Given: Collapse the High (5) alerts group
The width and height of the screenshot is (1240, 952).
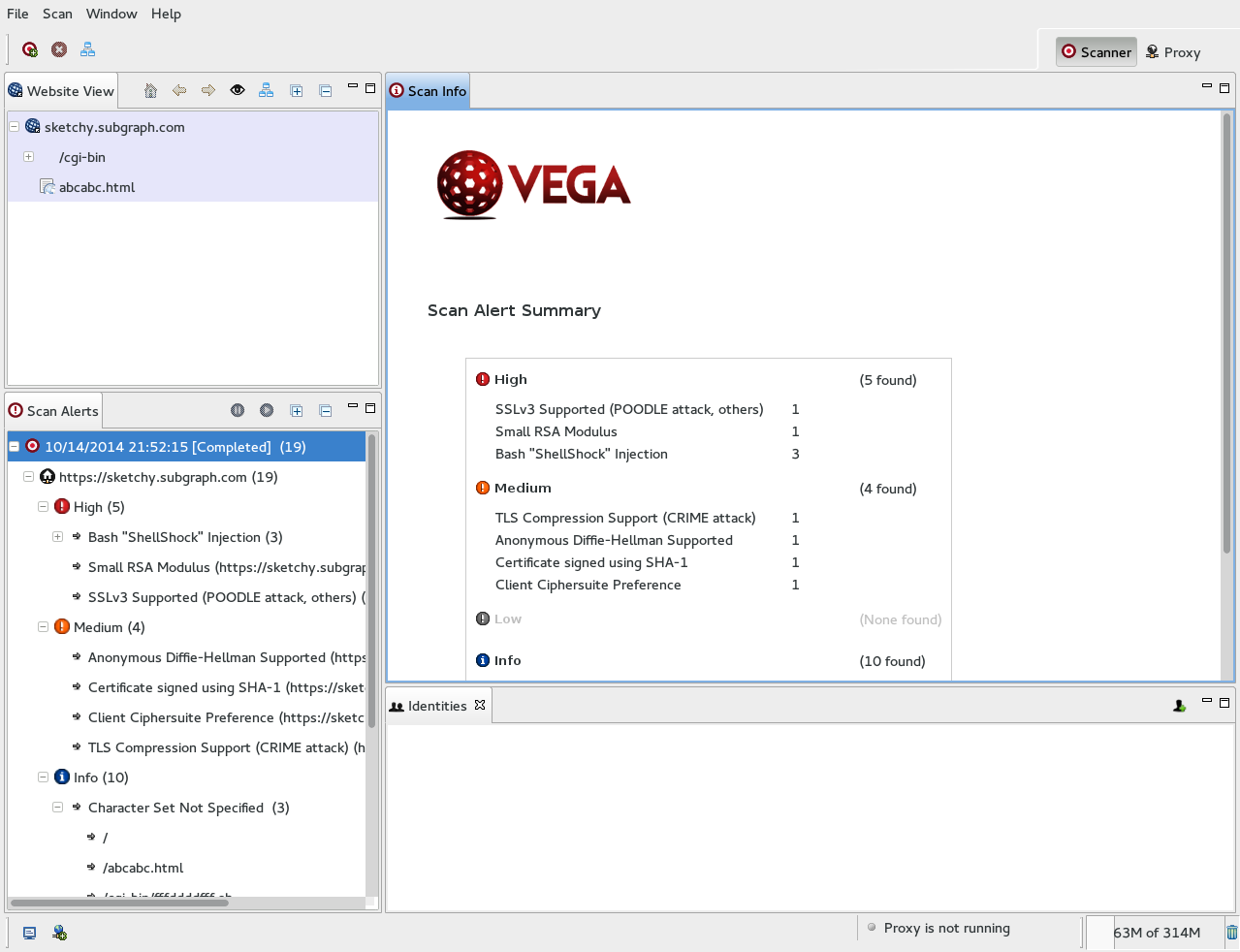Looking at the screenshot, I should (43, 506).
